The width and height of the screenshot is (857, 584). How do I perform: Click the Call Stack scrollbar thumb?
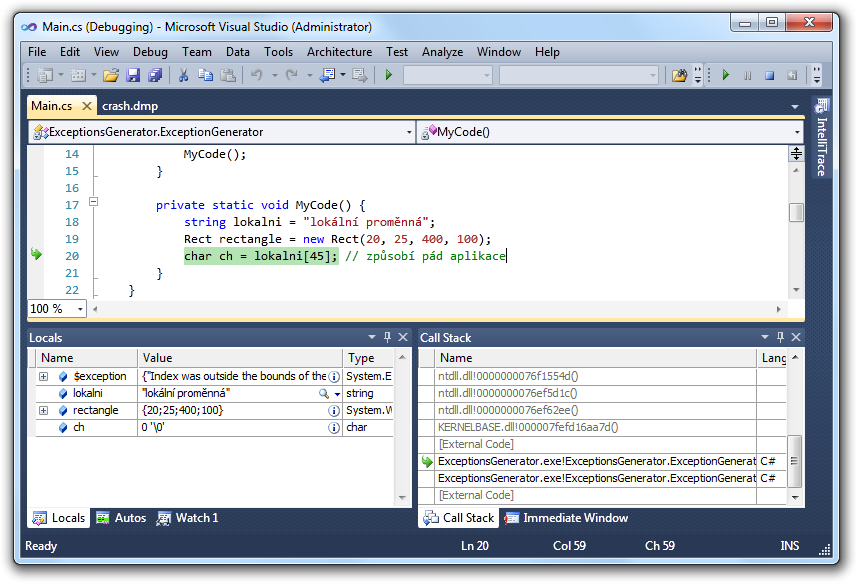coord(795,461)
